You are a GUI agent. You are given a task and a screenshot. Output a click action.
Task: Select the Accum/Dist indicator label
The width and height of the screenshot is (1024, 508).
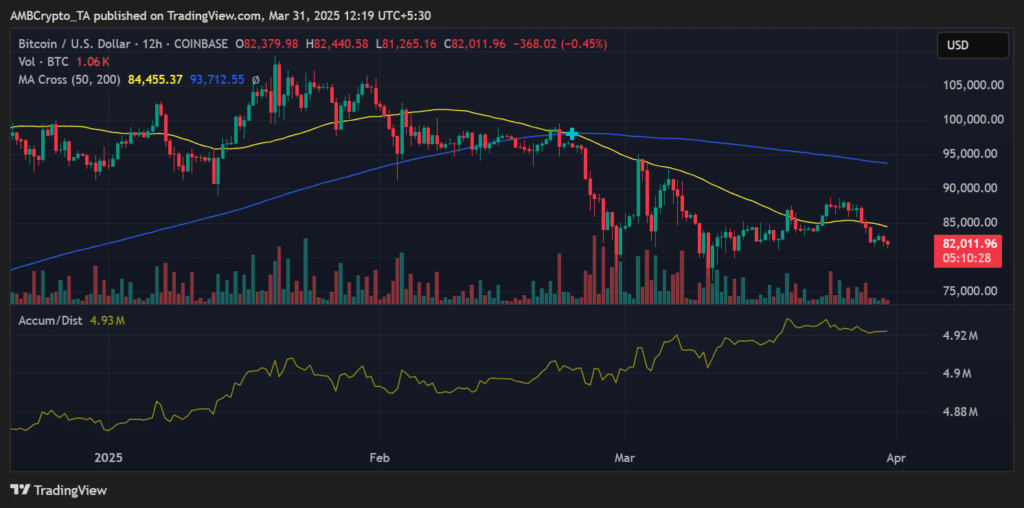pos(47,321)
